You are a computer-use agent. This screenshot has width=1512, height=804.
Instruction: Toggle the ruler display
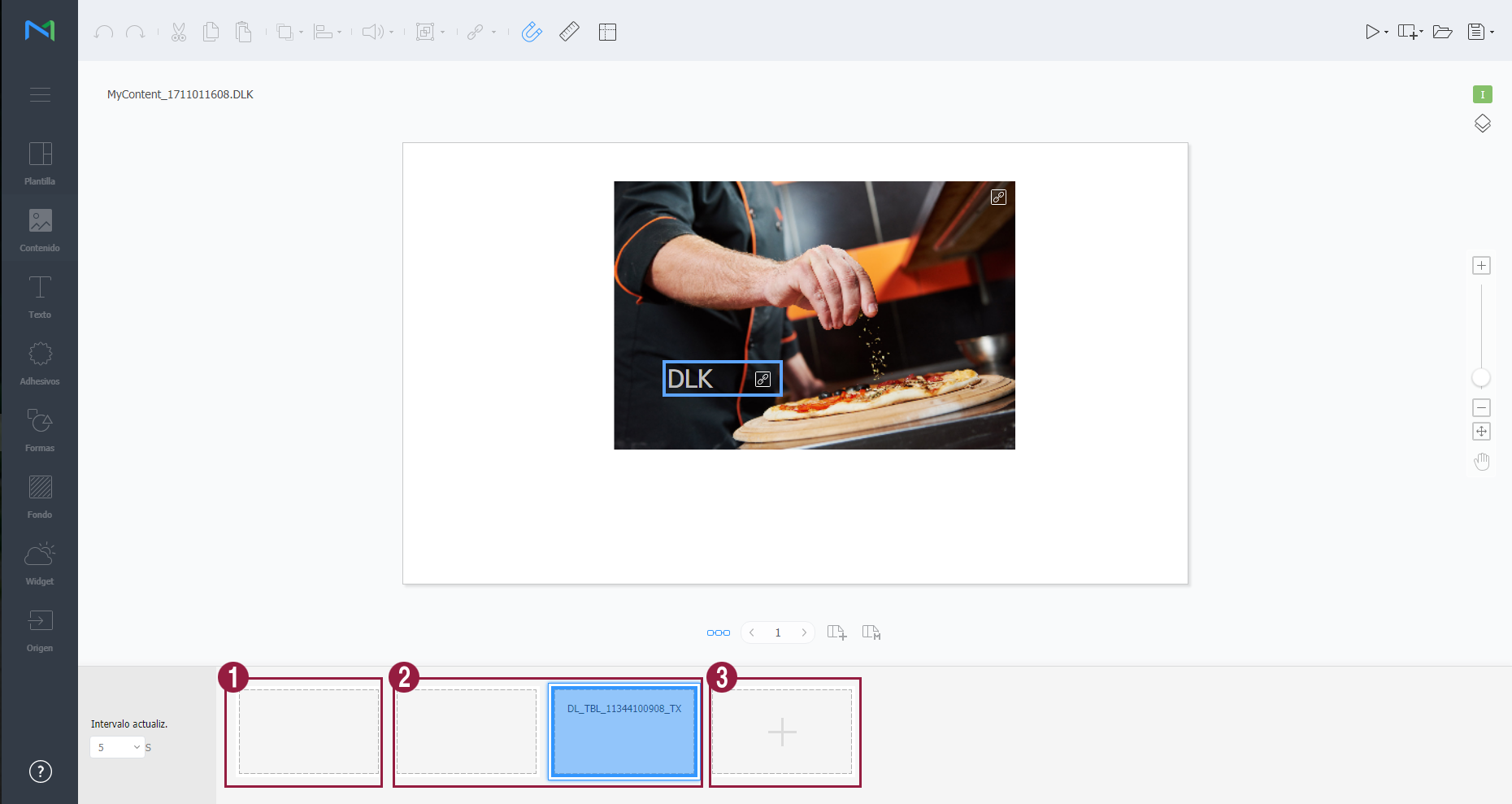point(569,32)
